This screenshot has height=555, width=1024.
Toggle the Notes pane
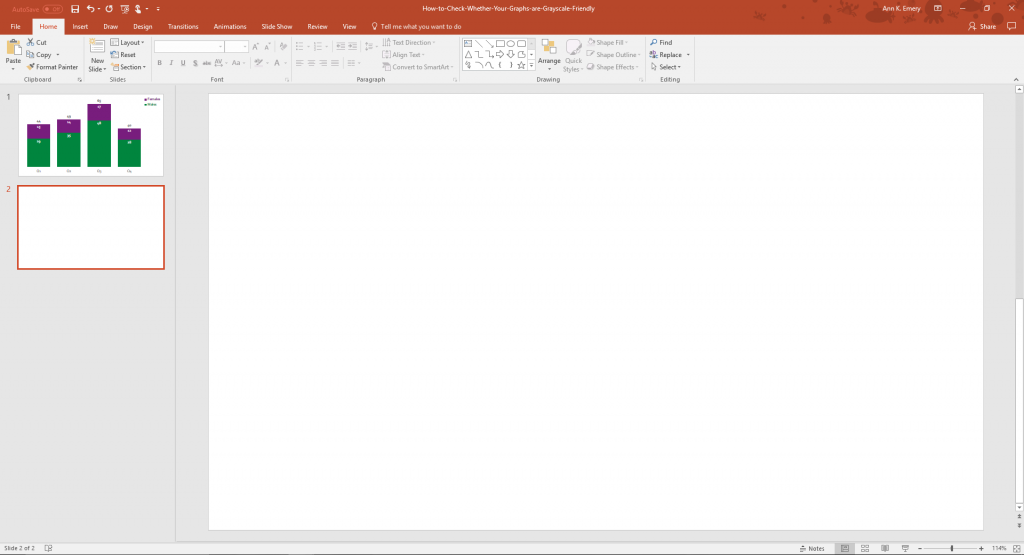pos(813,548)
